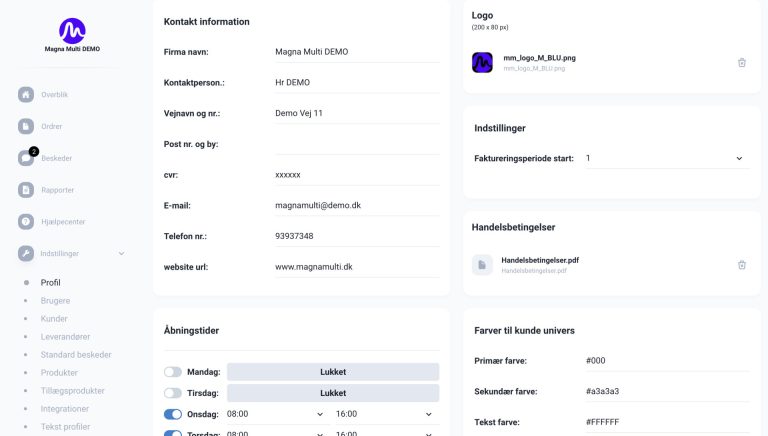768x436 pixels.
Task: Open the Ordrer document icon
Action: pyautogui.click(x=26, y=126)
